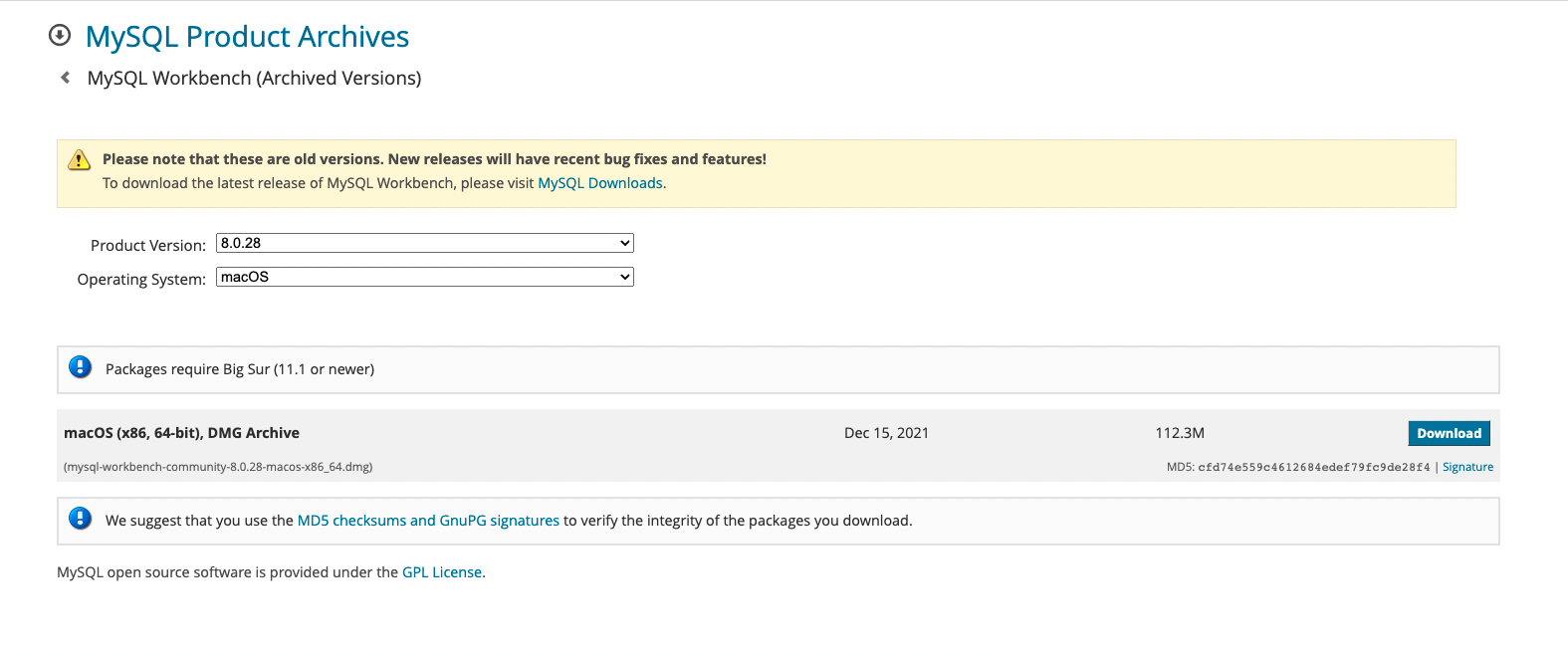This screenshot has width=1568, height=655.
Task: Click the Product Version label
Action: [148, 246]
